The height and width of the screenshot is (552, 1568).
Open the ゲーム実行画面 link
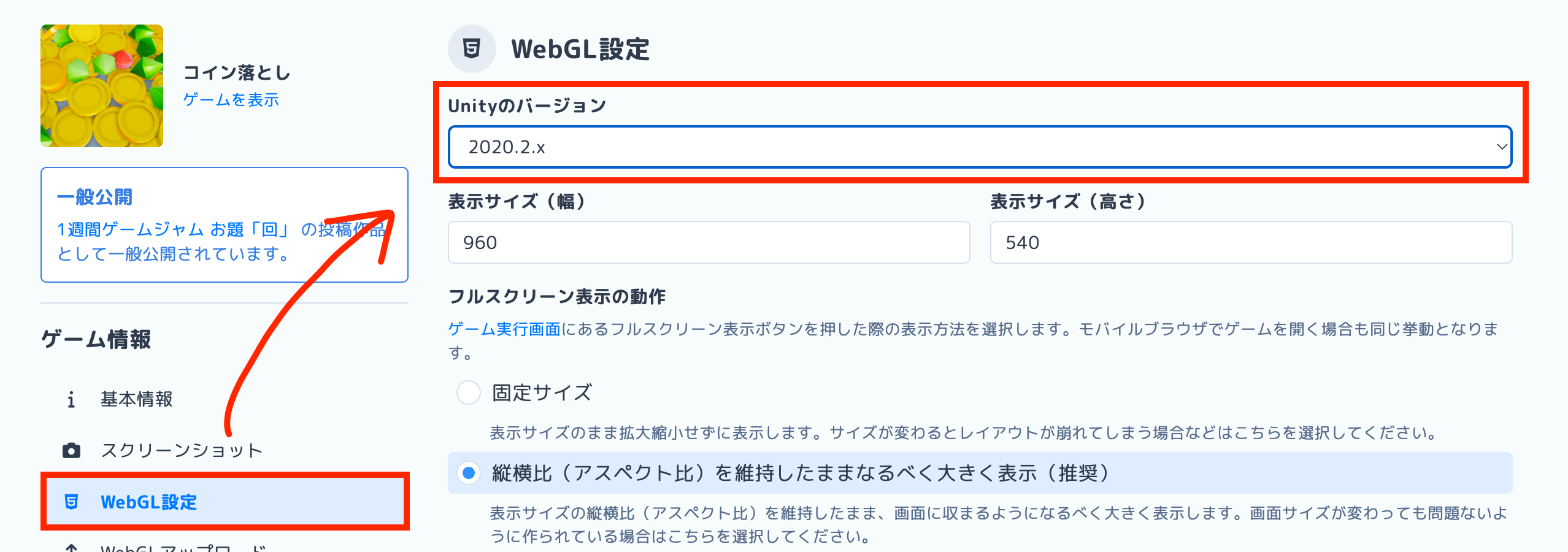(x=503, y=328)
